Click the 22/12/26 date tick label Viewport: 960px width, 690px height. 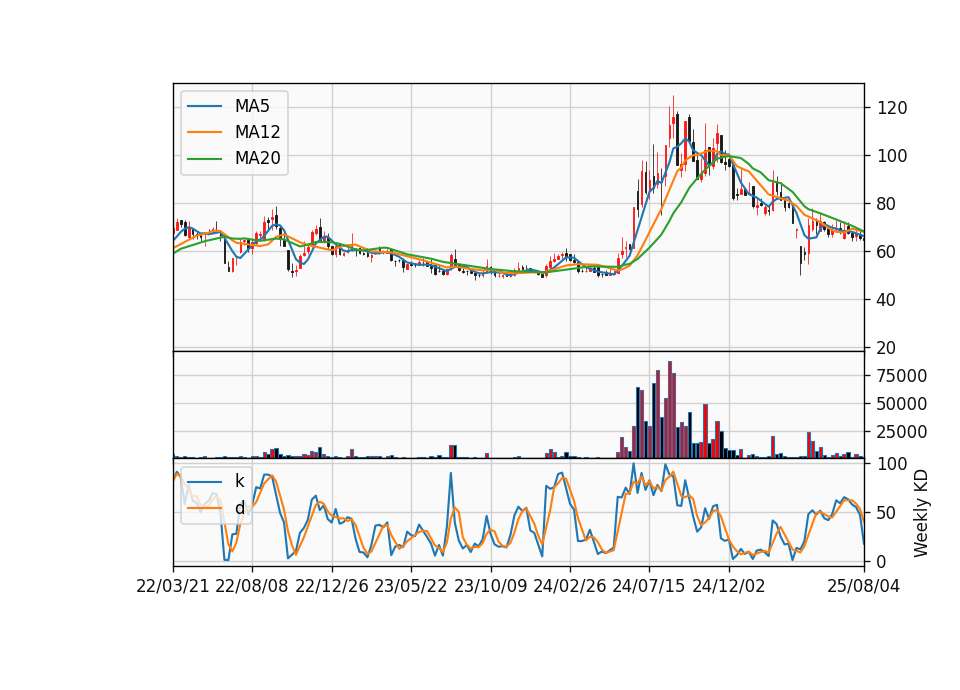click(x=332, y=587)
